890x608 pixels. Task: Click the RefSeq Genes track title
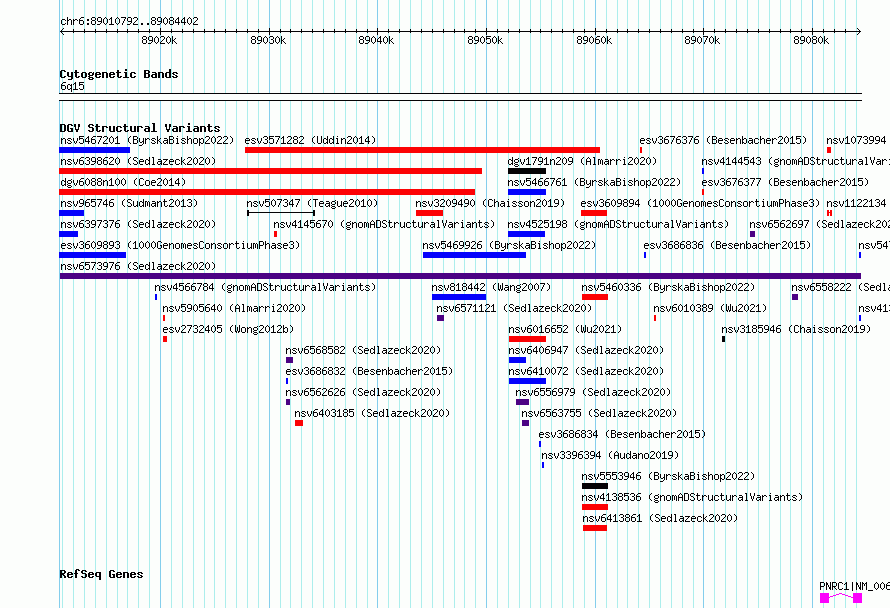[102, 574]
